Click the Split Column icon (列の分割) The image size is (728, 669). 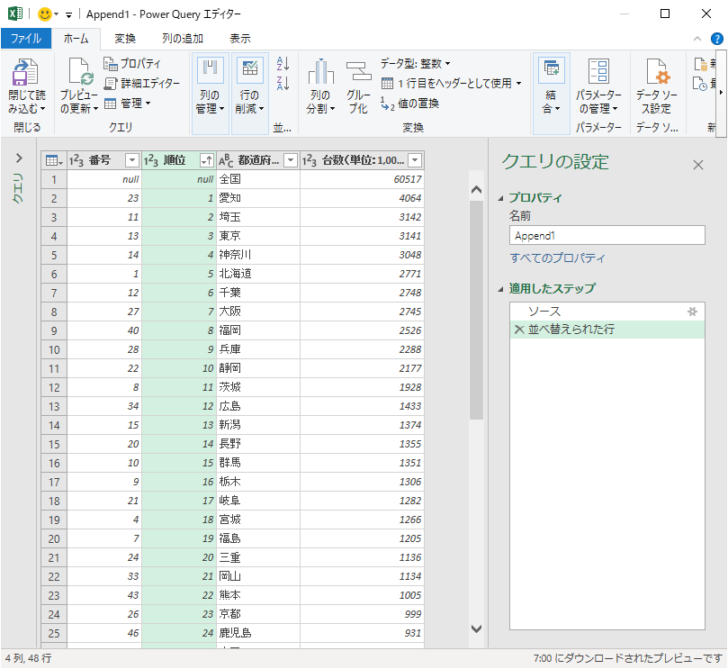click(320, 73)
